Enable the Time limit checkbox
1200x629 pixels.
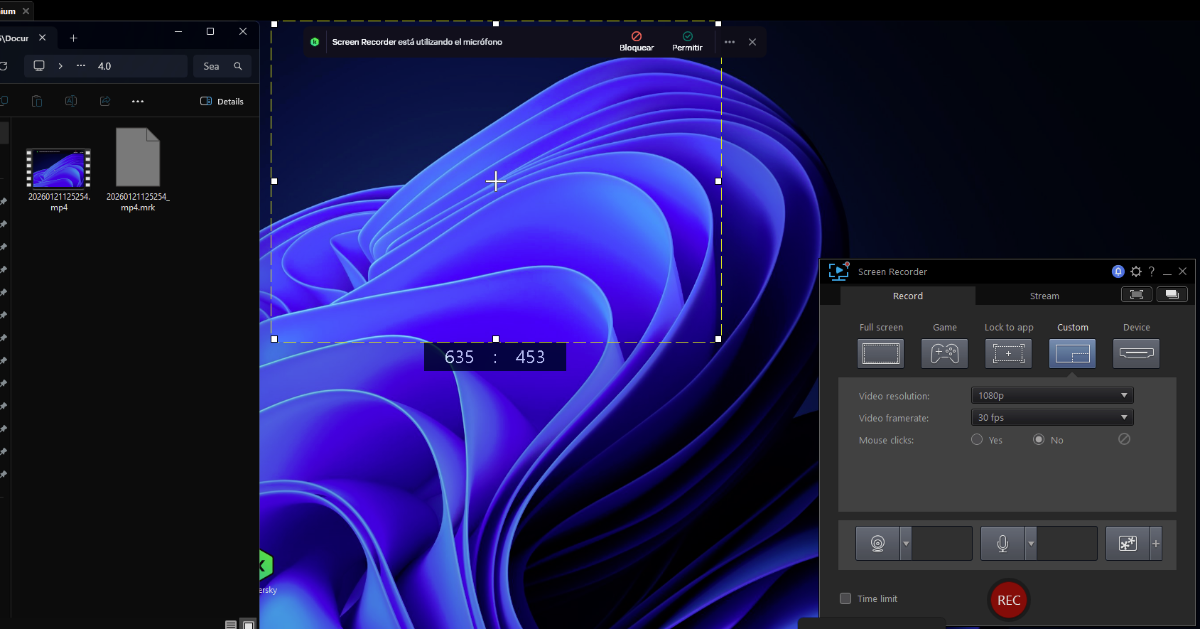846,599
